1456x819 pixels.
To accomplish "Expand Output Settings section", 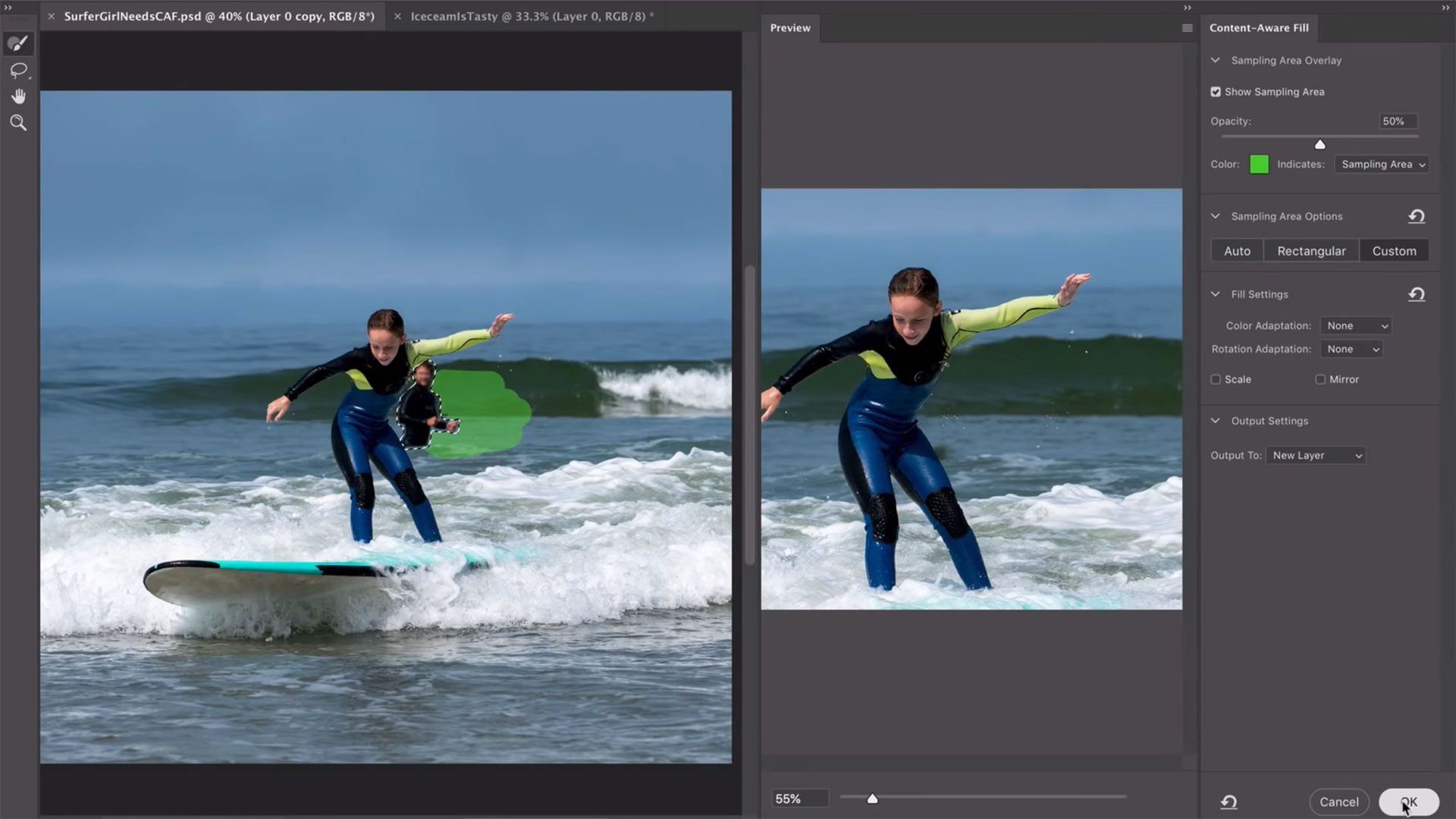I will point(1216,420).
